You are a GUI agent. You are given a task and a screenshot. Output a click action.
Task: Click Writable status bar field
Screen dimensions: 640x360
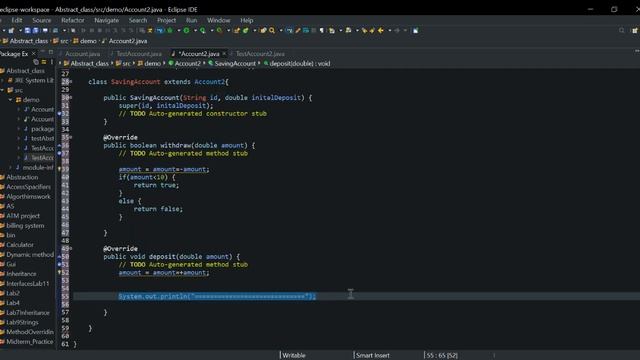[294, 356]
